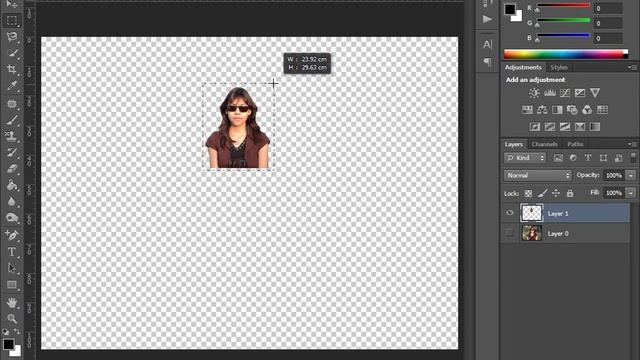
Task: Swap foreground and background colors in toolbar
Action: pos(17,332)
